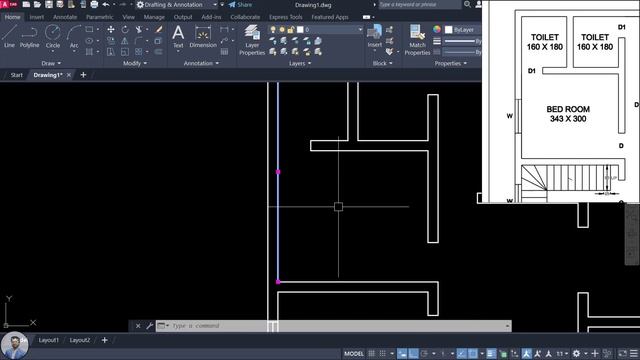The height and width of the screenshot is (360, 640).
Task: Expand the Modify panel
Action: pos(135,63)
